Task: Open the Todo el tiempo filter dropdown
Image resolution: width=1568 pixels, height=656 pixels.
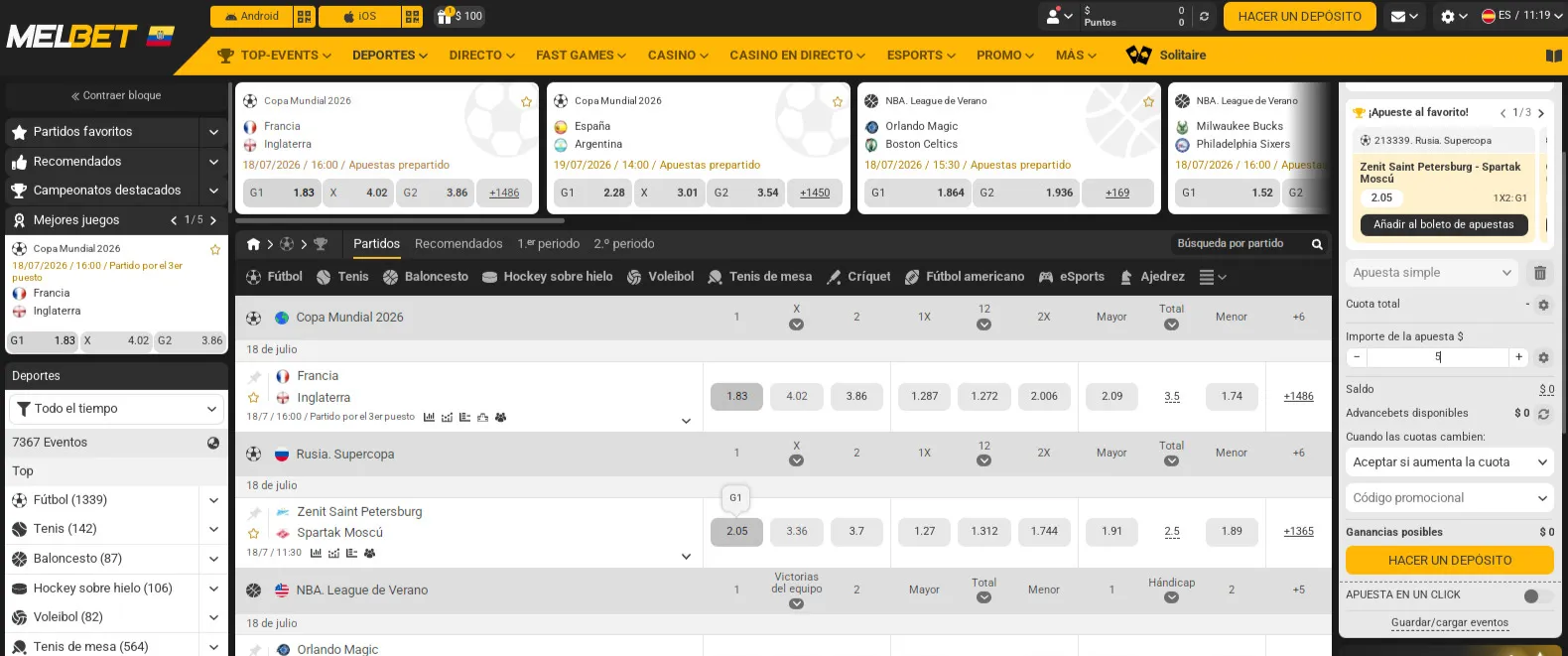Action: pos(117,409)
